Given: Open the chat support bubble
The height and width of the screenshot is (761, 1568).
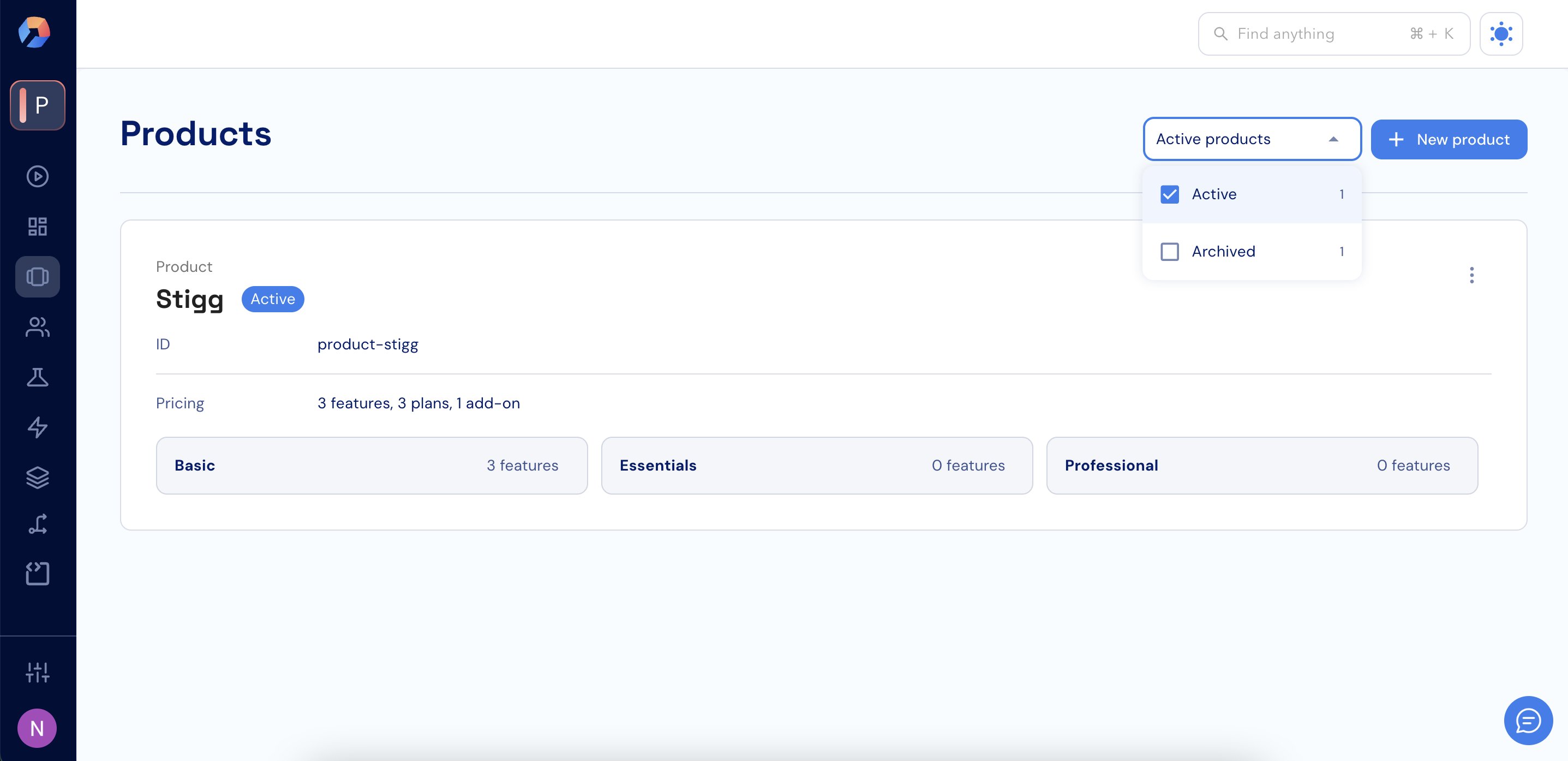Looking at the screenshot, I should (x=1527, y=721).
